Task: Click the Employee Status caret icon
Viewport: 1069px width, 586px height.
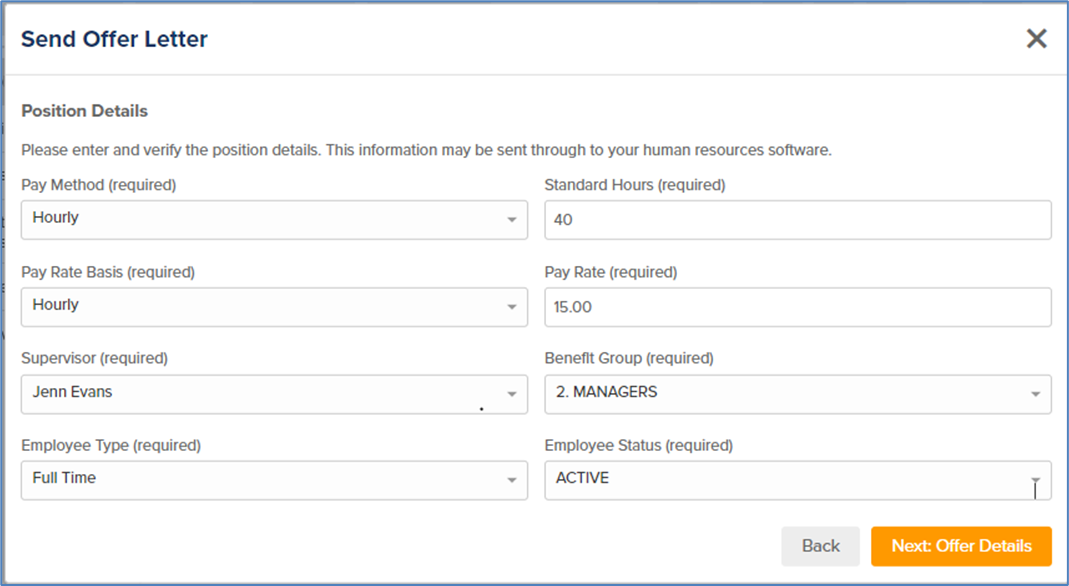Action: click(x=1036, y=480)
